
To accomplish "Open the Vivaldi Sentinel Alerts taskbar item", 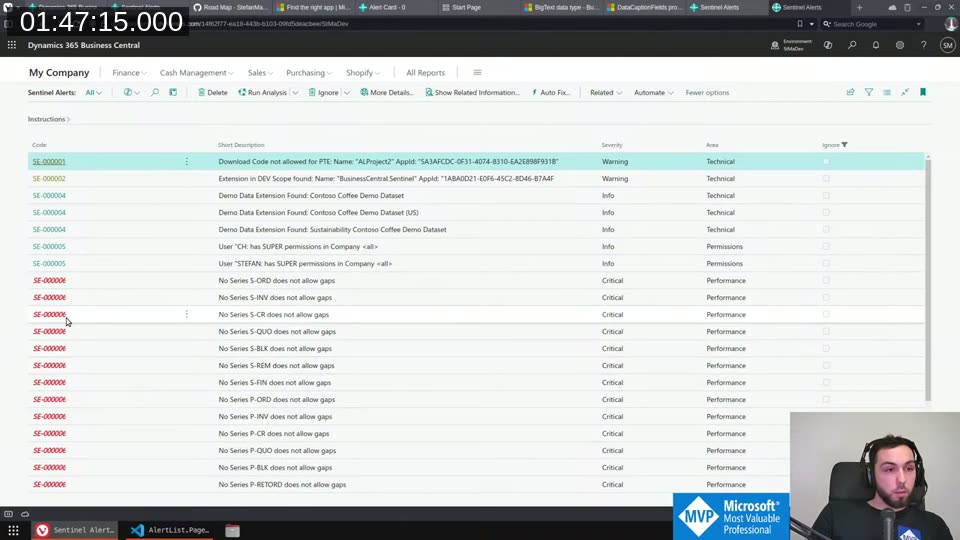I will [75, 530].
